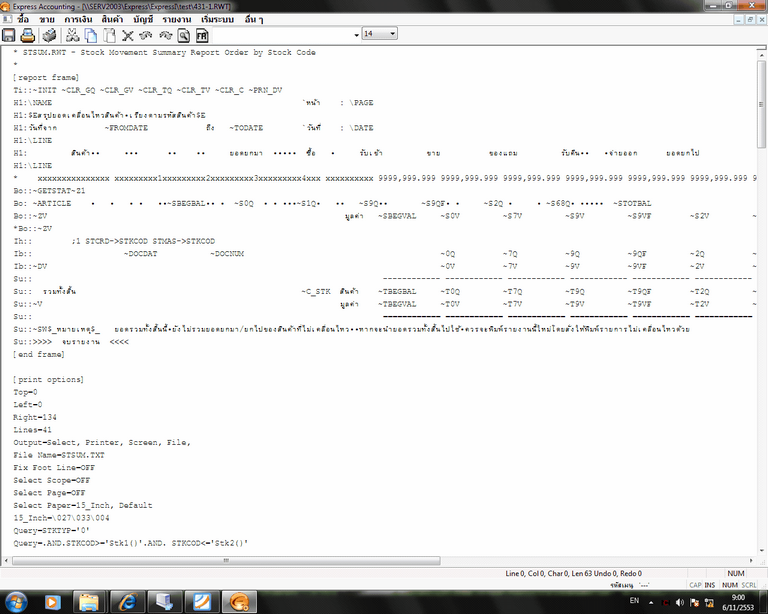Click the '[end frame]' line
Screen dimensions: 768x614
[39, 354]
